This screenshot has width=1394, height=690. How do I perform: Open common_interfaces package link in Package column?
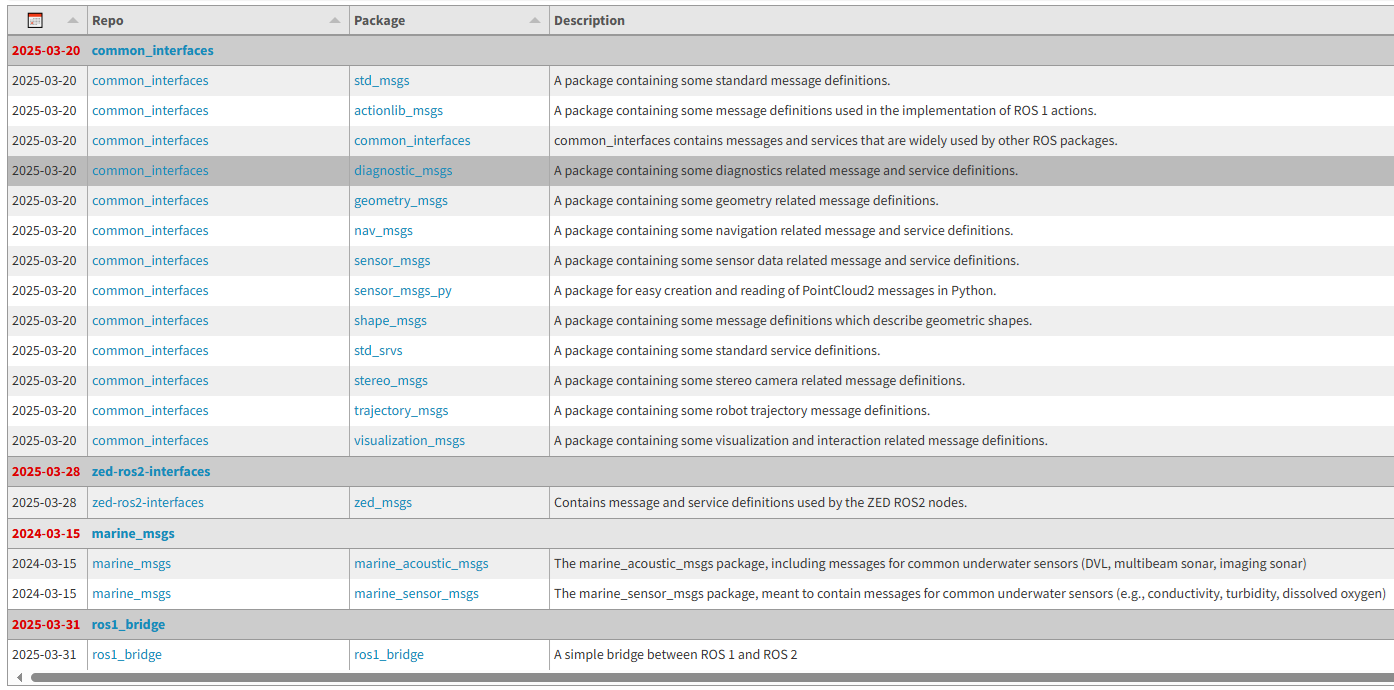pos(412,140)
